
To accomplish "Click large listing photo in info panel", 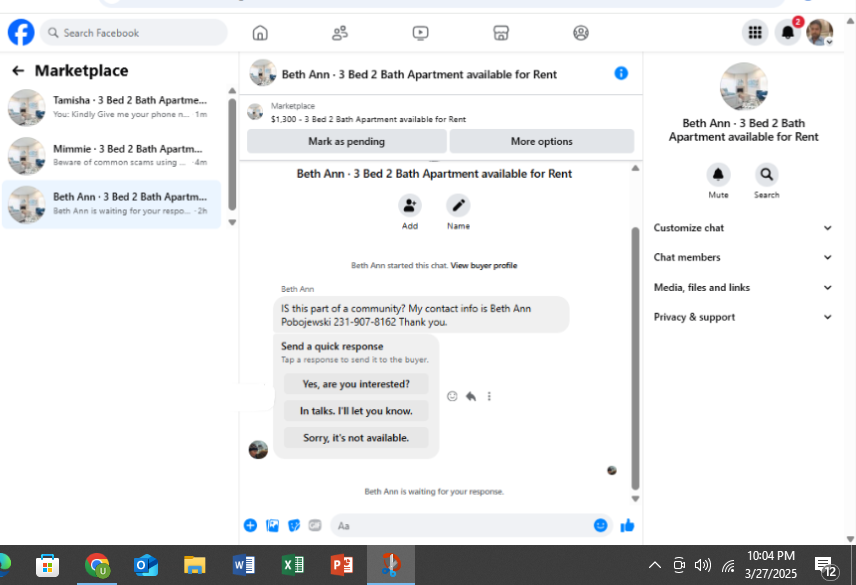I will 743,86.
